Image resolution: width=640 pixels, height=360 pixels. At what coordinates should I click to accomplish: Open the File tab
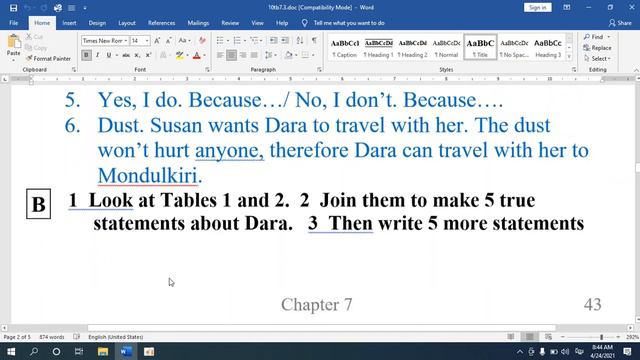coord(13,23)
